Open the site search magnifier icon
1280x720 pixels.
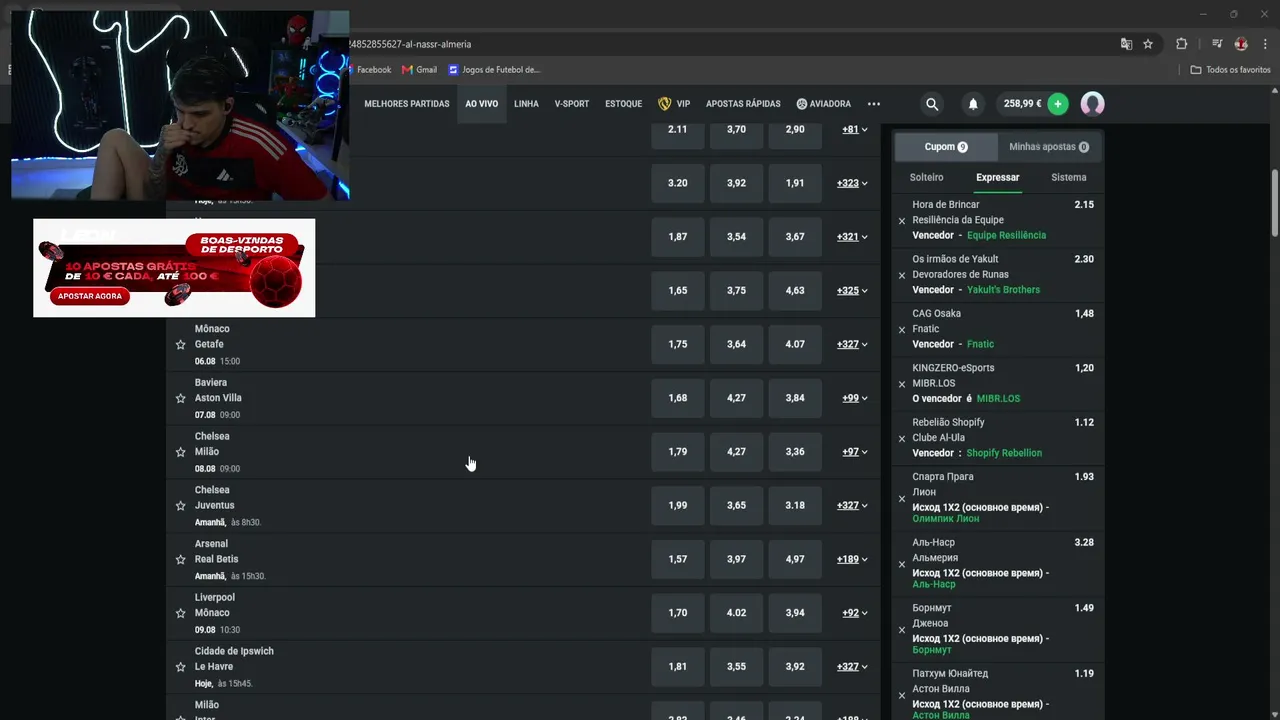[x=932, y=104]
